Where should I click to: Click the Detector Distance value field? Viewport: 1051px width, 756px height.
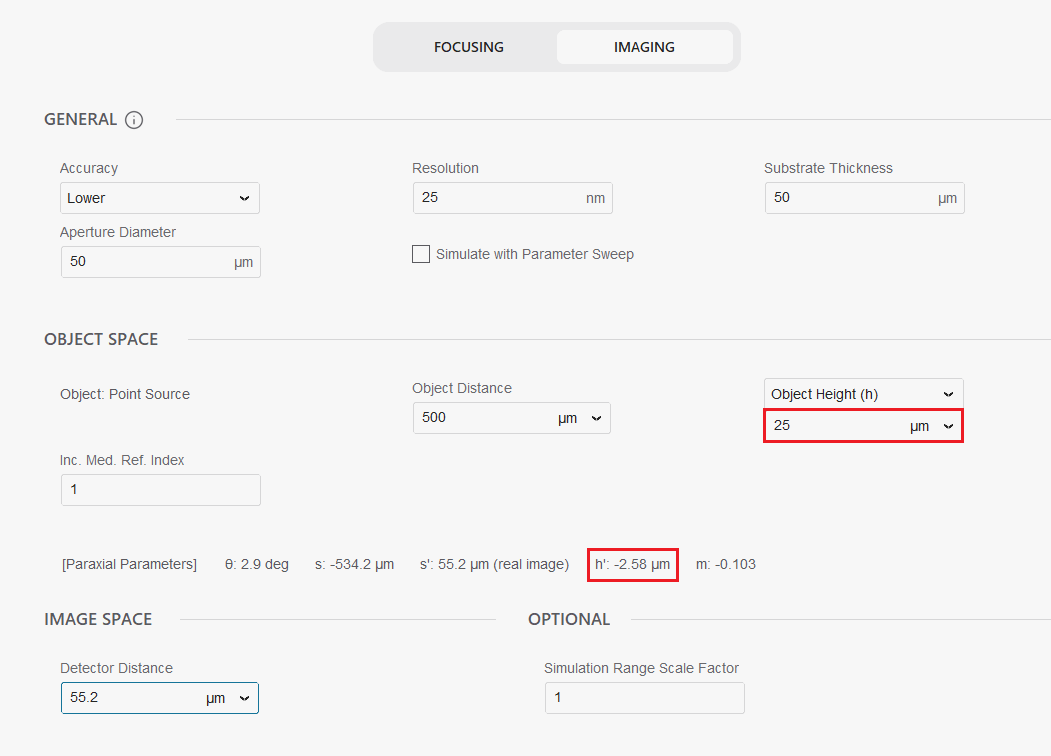(130, 698)
